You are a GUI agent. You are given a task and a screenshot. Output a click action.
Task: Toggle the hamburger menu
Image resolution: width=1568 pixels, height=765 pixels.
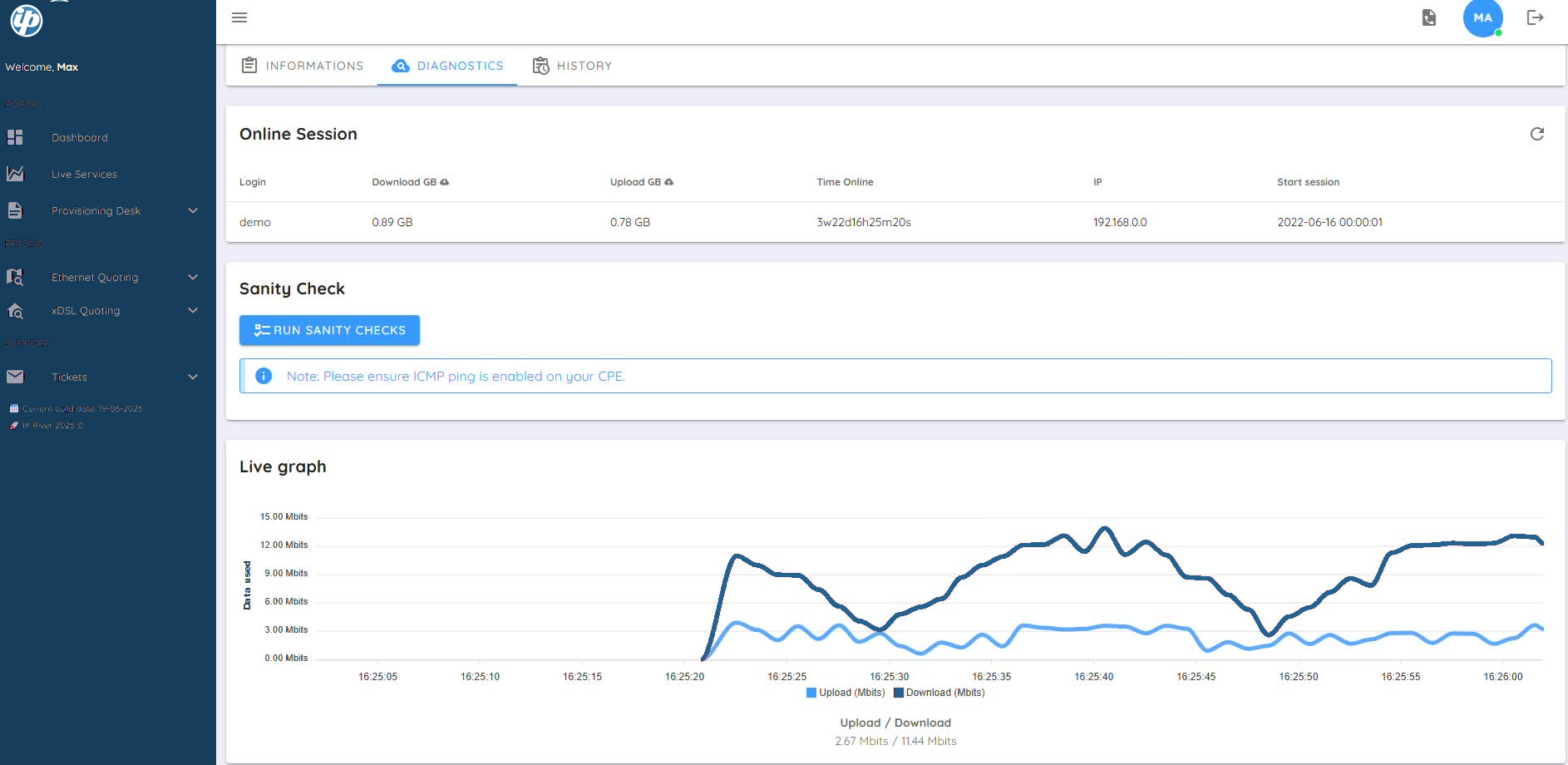pos(239,17)
